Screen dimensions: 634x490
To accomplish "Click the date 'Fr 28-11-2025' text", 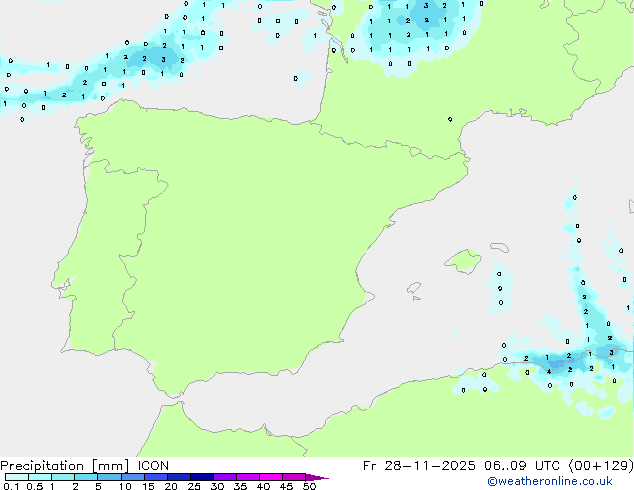I will pyautogui.click(x=419, y=466).
